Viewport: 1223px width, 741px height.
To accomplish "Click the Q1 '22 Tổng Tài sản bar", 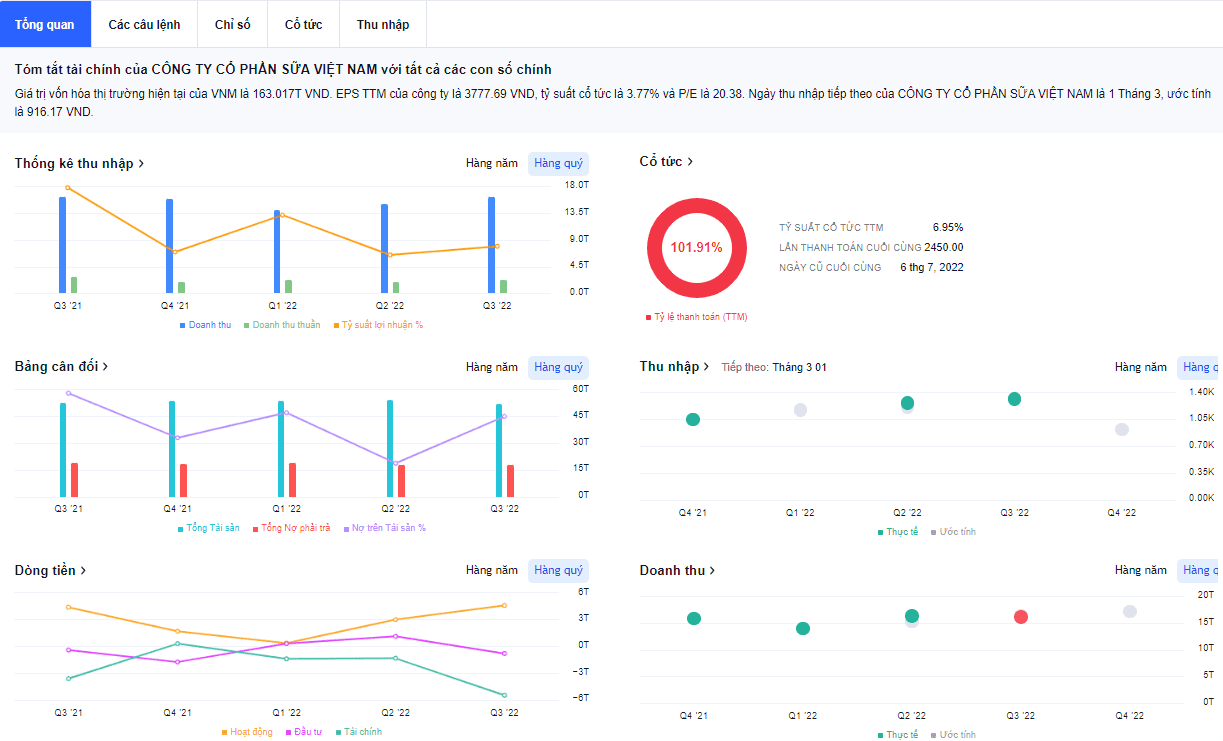I will 281,449.
